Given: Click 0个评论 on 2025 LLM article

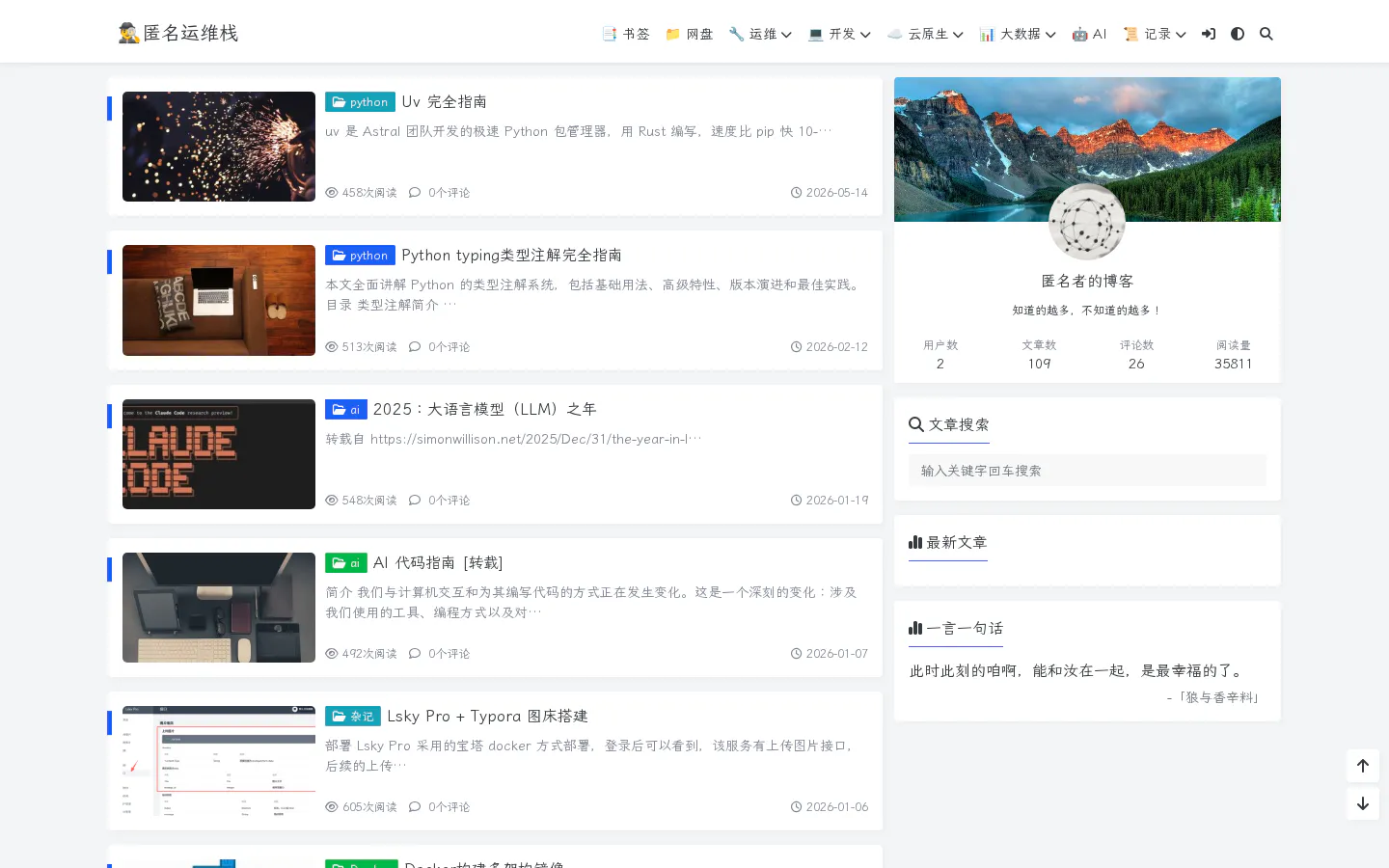Looking at the screenshot, I should click(440, 500).
